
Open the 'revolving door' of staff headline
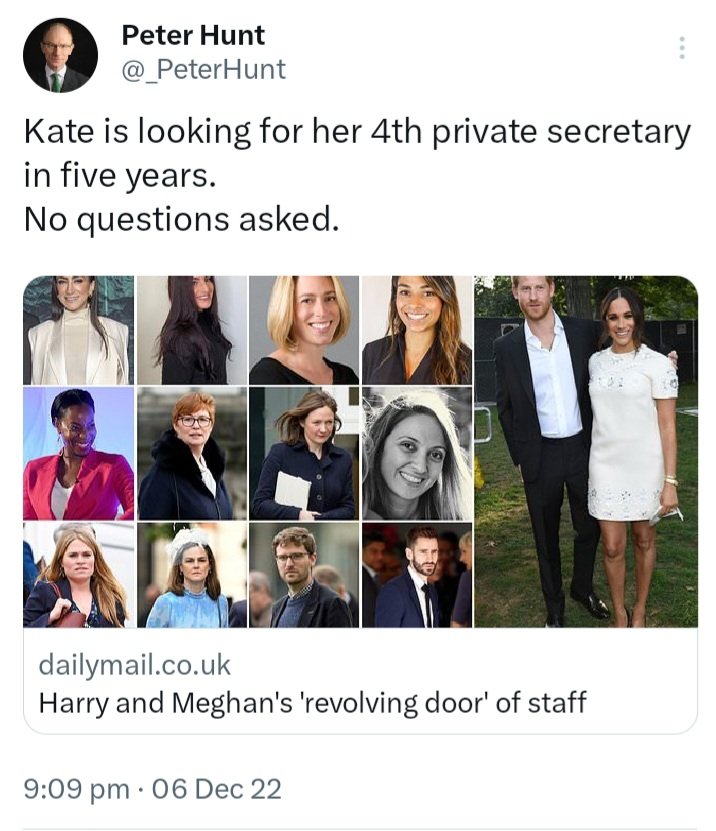coord(312,702)
